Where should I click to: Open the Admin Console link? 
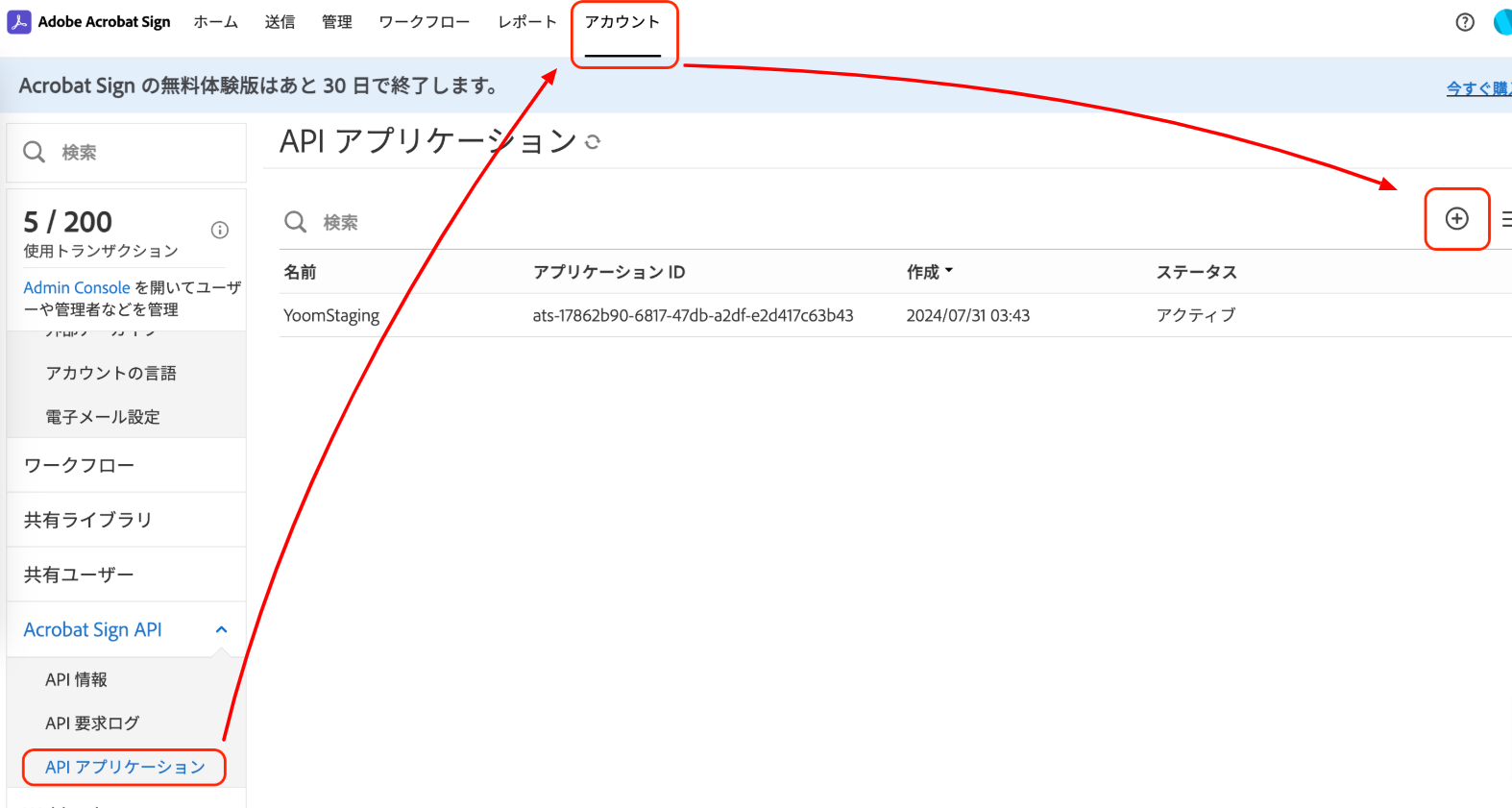[77, 287]
